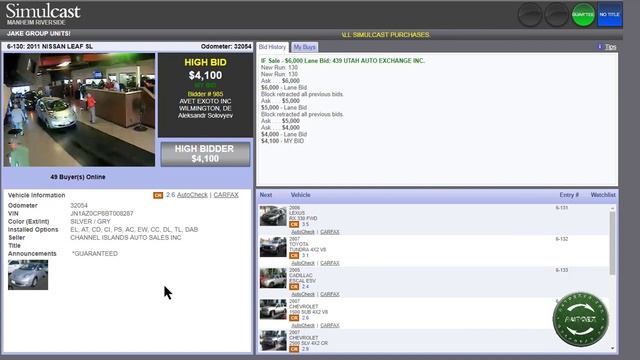Click the HIGH BID $4,100 amount

pyautogui.click(x=205, y=76)
